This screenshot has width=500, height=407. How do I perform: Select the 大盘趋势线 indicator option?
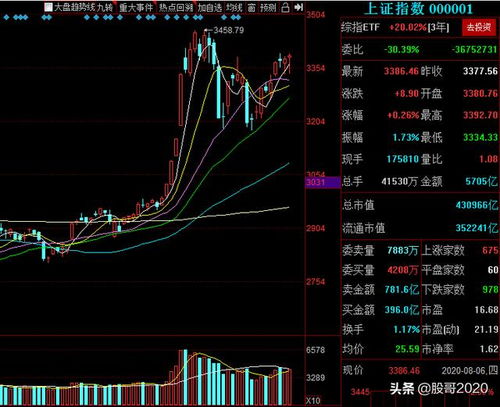click(74, 7)
